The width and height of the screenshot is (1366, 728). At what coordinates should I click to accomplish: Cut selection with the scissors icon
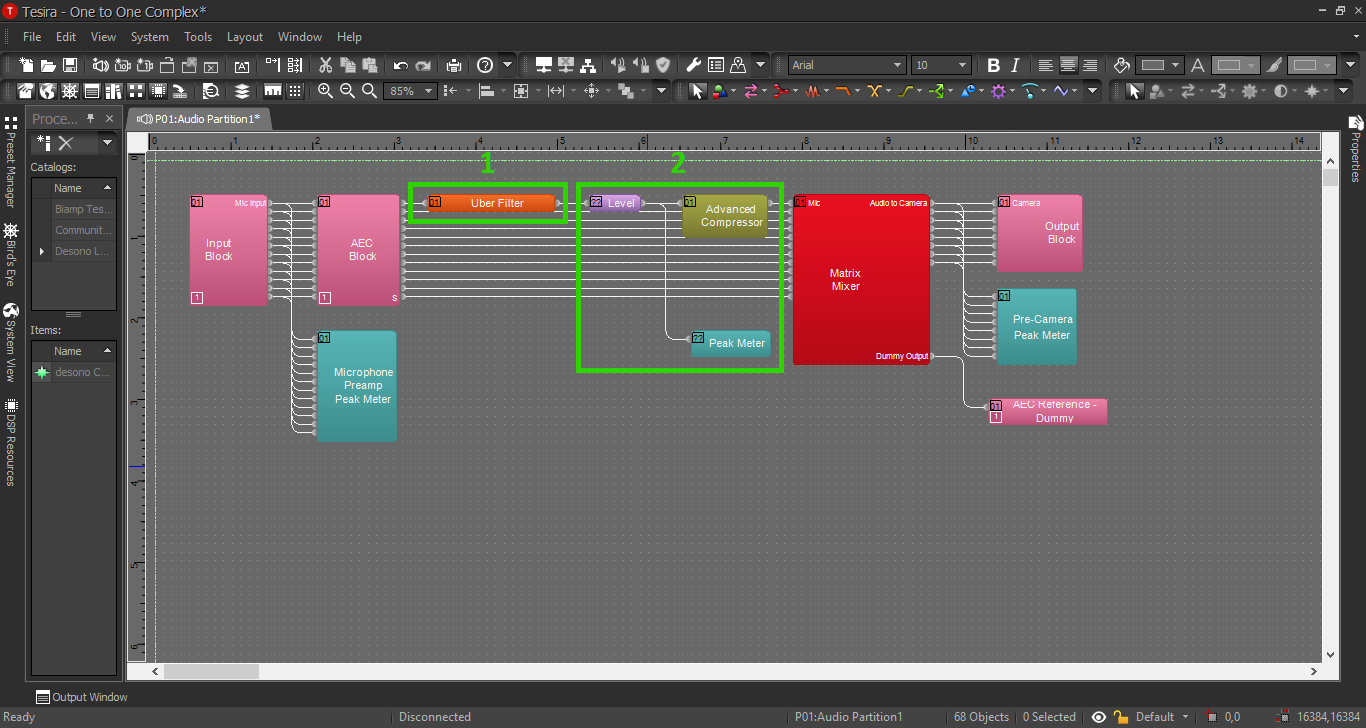(x=325, y=65)
